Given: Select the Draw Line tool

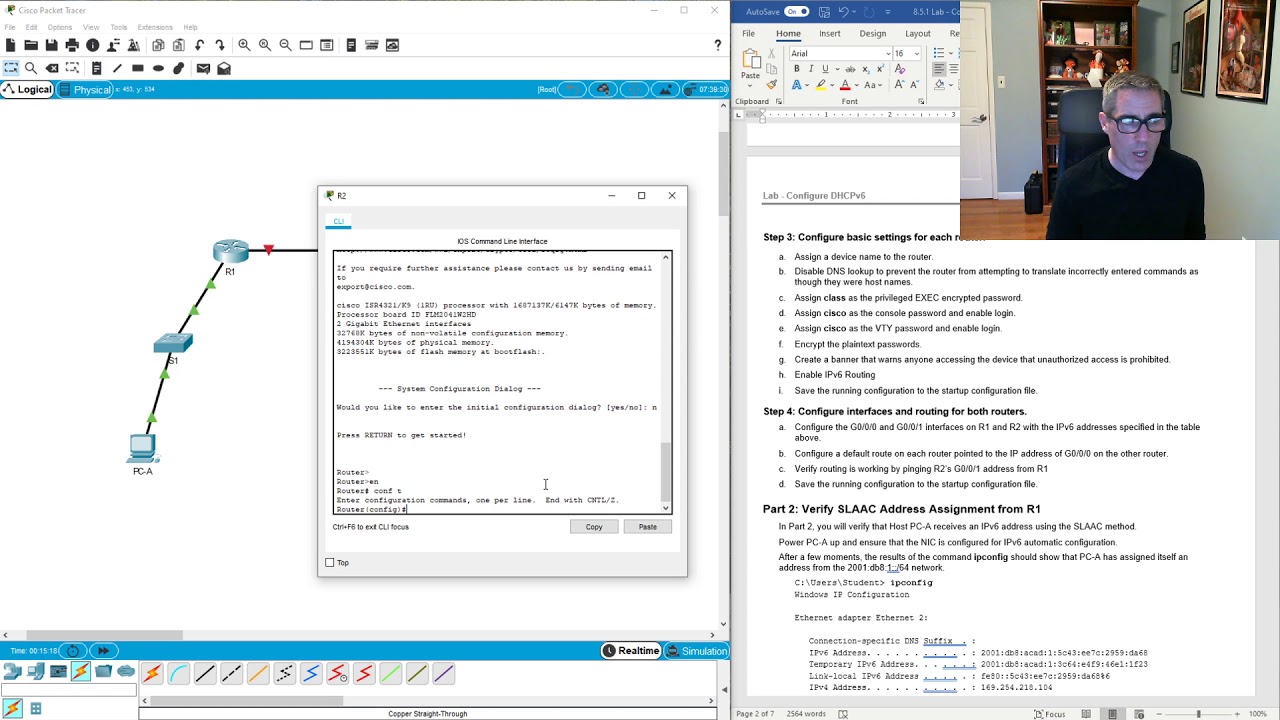Looking at the screenshot, I should 117,68.
